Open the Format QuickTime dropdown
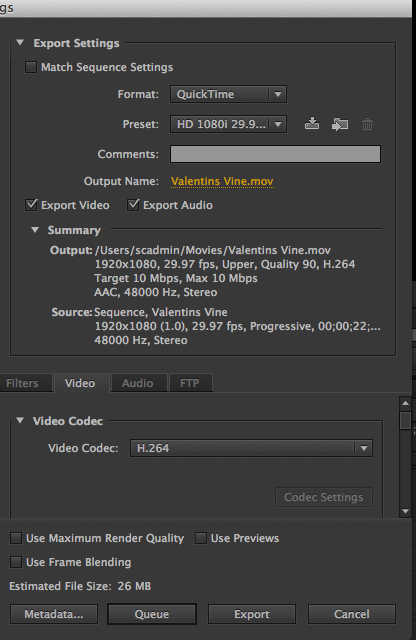416x640 pixels. pyautogui.click(x=228, y=94)
